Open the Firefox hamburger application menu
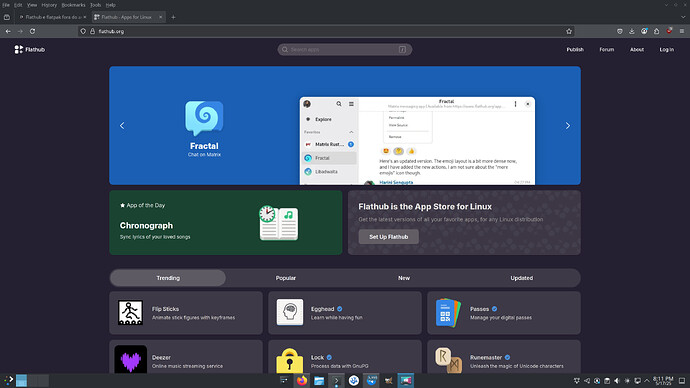 682,31
